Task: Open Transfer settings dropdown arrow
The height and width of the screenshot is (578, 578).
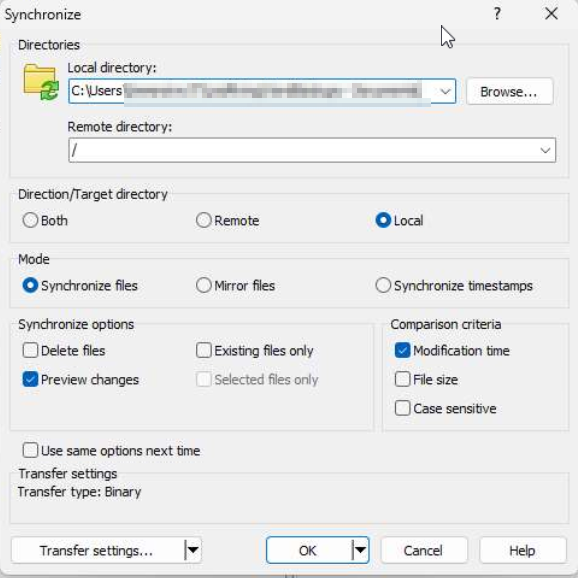Action: [192, 550]
